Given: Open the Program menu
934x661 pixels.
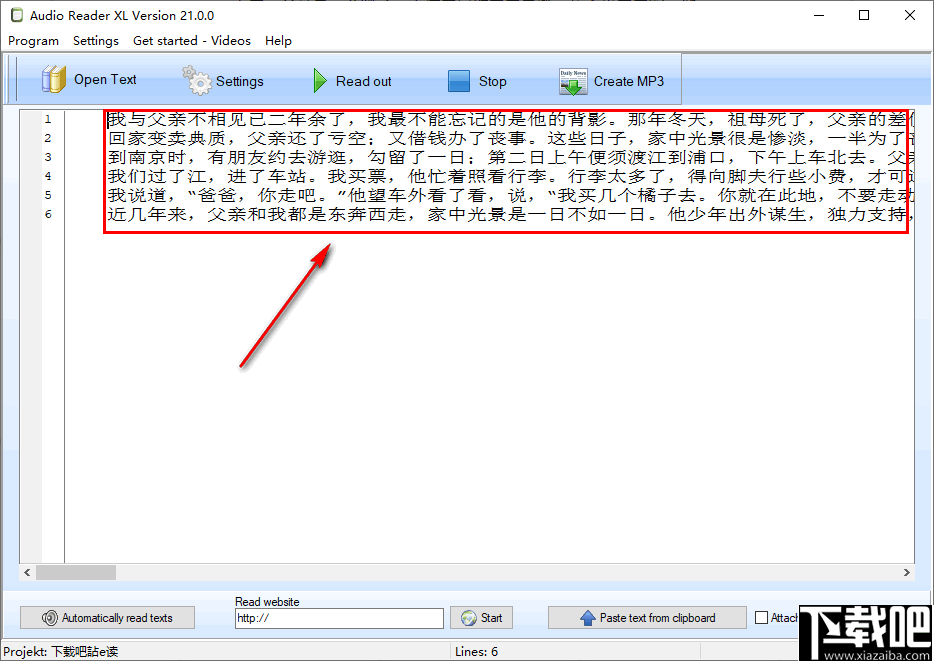Looking at the screenshot, I should [33, 41].
